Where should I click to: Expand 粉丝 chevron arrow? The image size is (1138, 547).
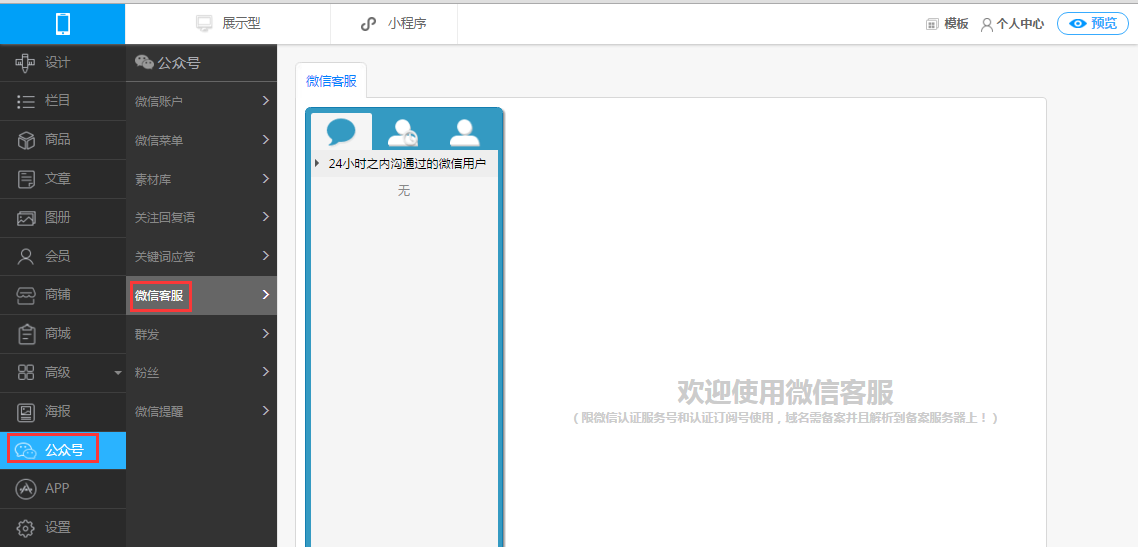coord(266,372)
